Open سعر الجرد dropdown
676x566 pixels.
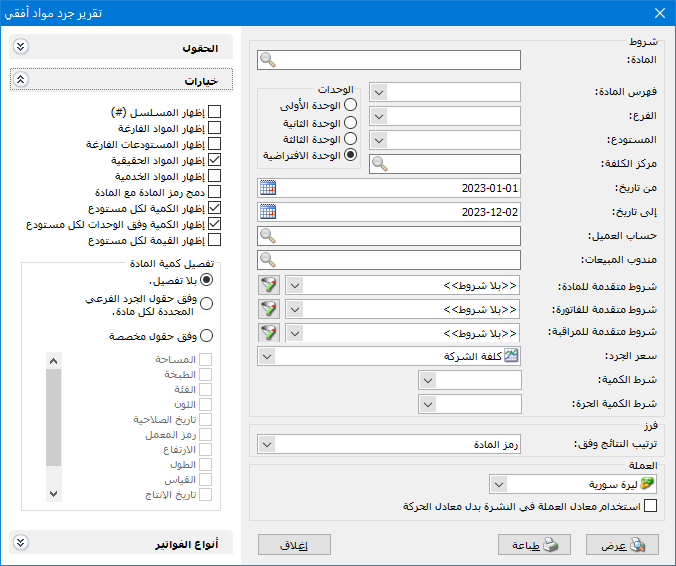(267, 356)
